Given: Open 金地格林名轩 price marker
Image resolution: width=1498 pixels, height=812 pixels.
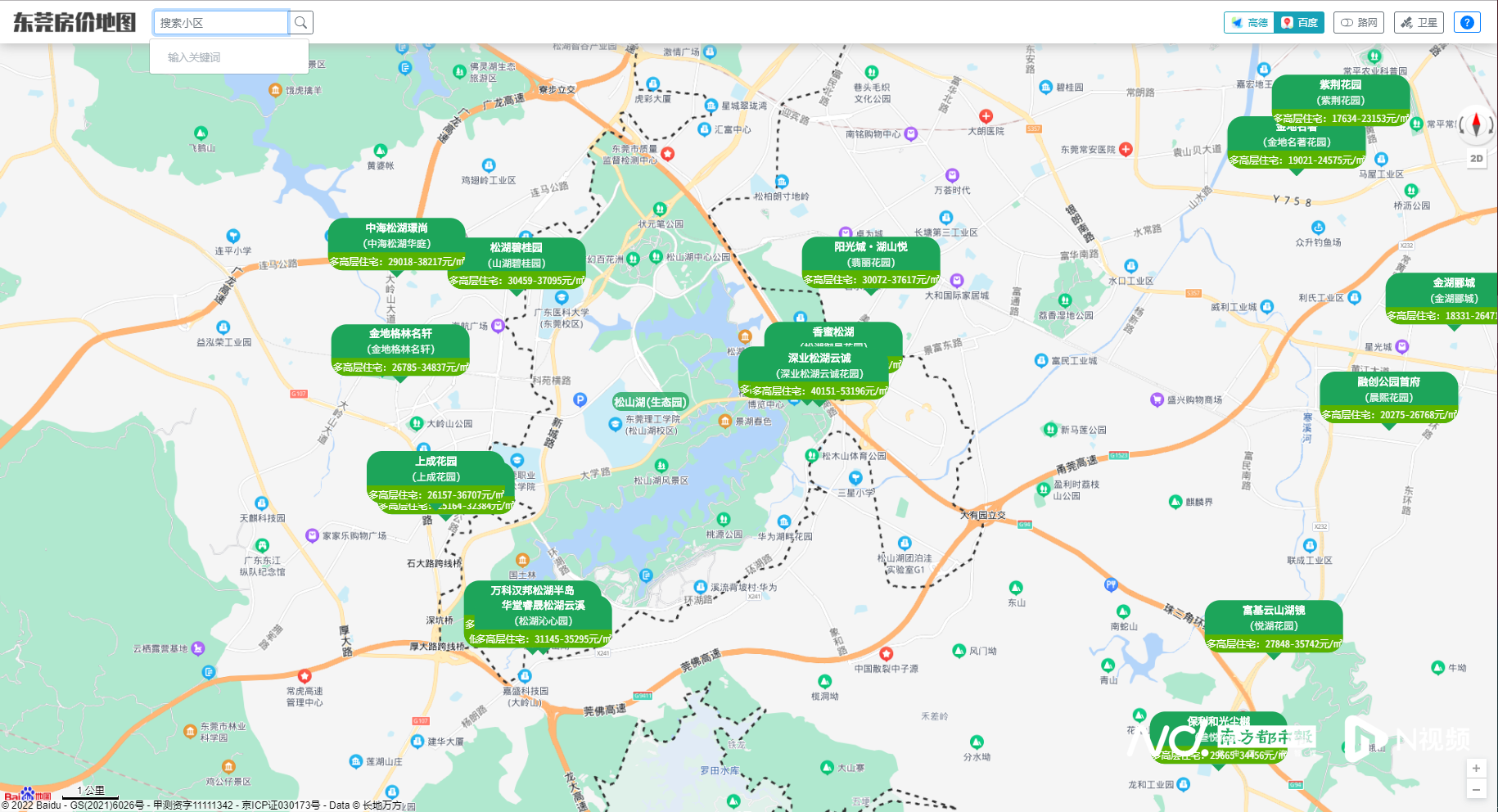Looking at the screenshot, I should (400, 350).
